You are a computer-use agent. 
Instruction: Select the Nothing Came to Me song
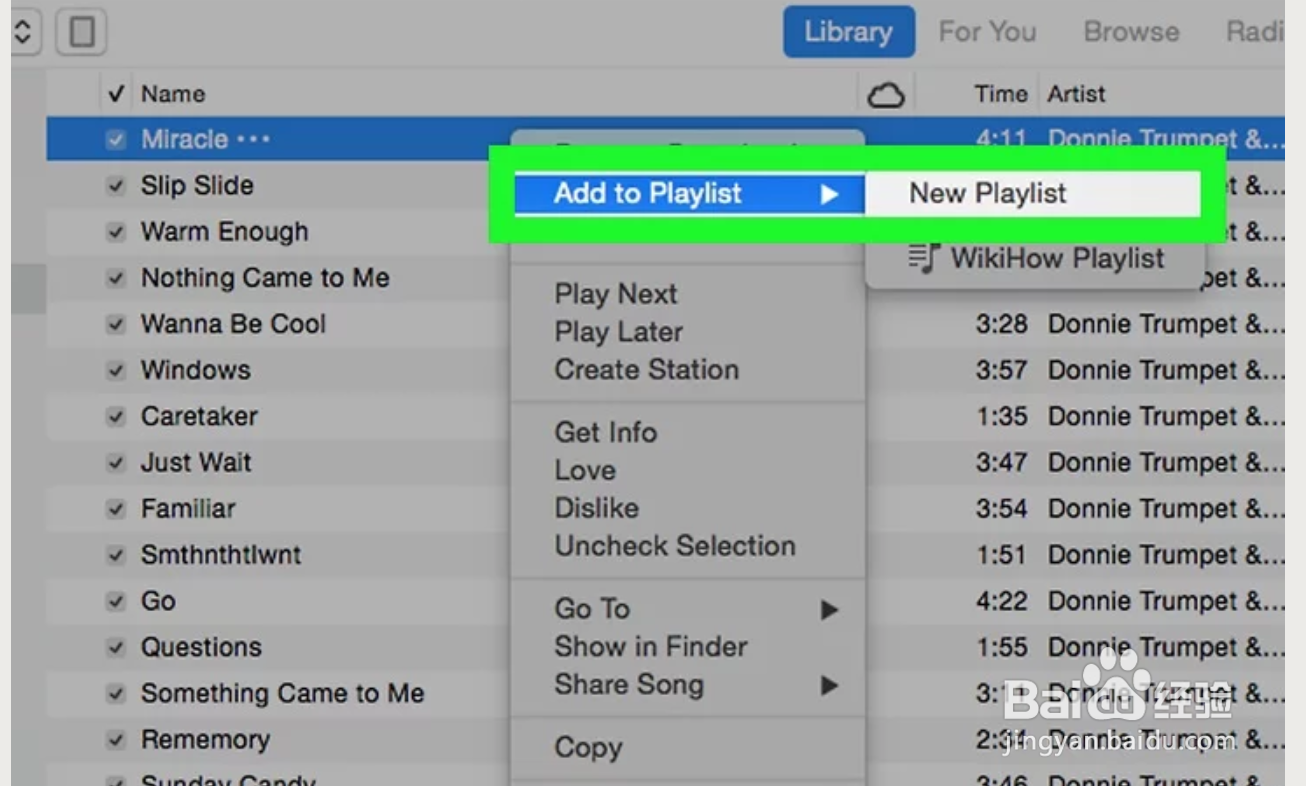point(265,278)
